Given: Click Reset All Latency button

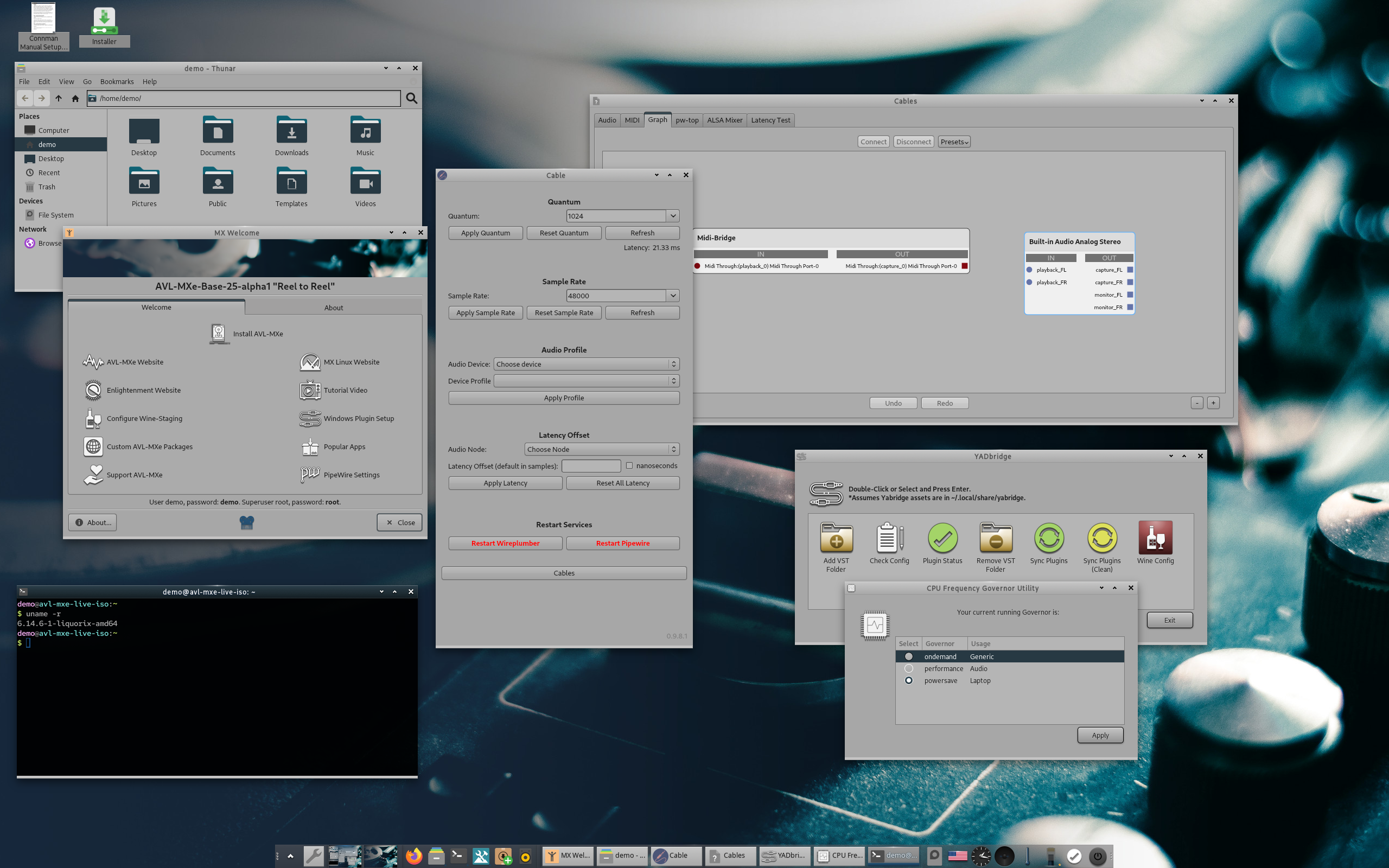Looking at the screenshot, I should click(x=623, y=483).
